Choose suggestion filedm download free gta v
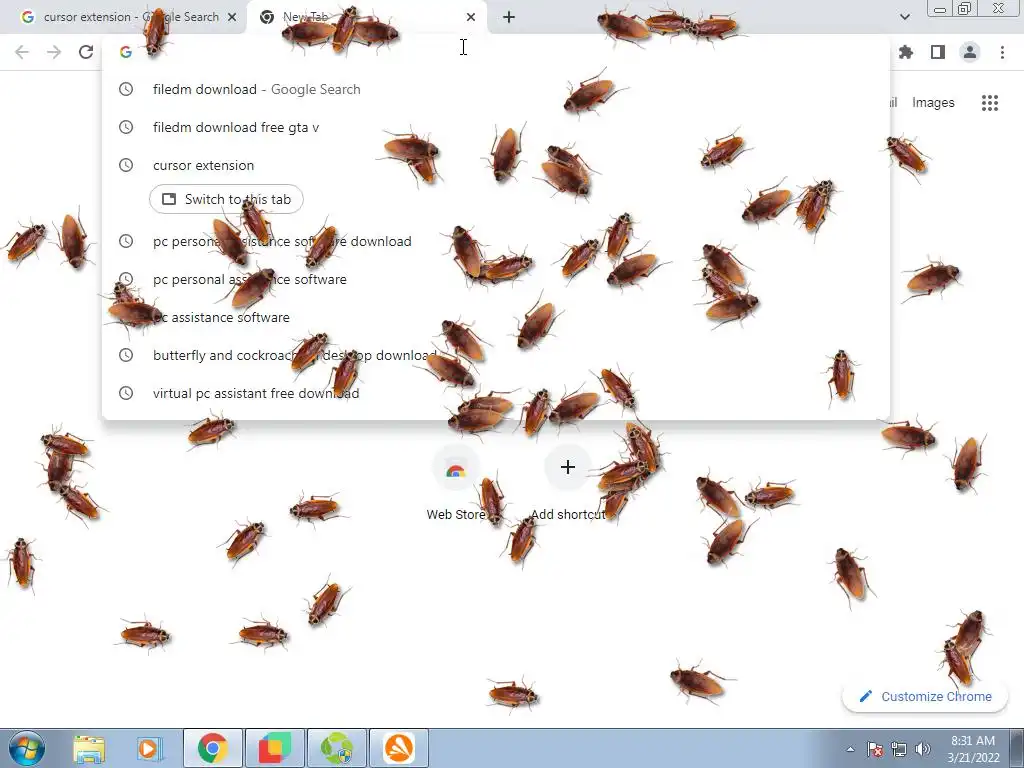 pos(496,127)
